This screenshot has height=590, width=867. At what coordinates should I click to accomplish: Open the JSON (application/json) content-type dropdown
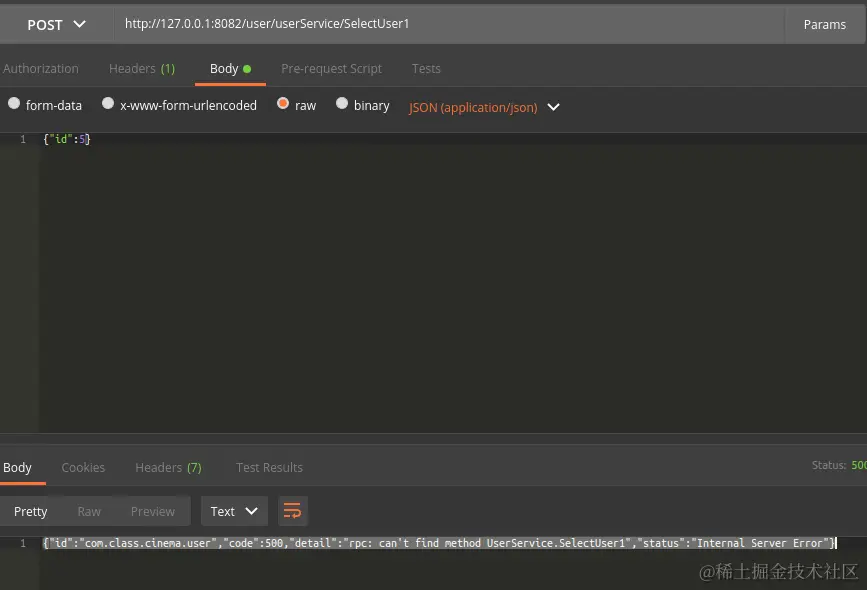484,107
